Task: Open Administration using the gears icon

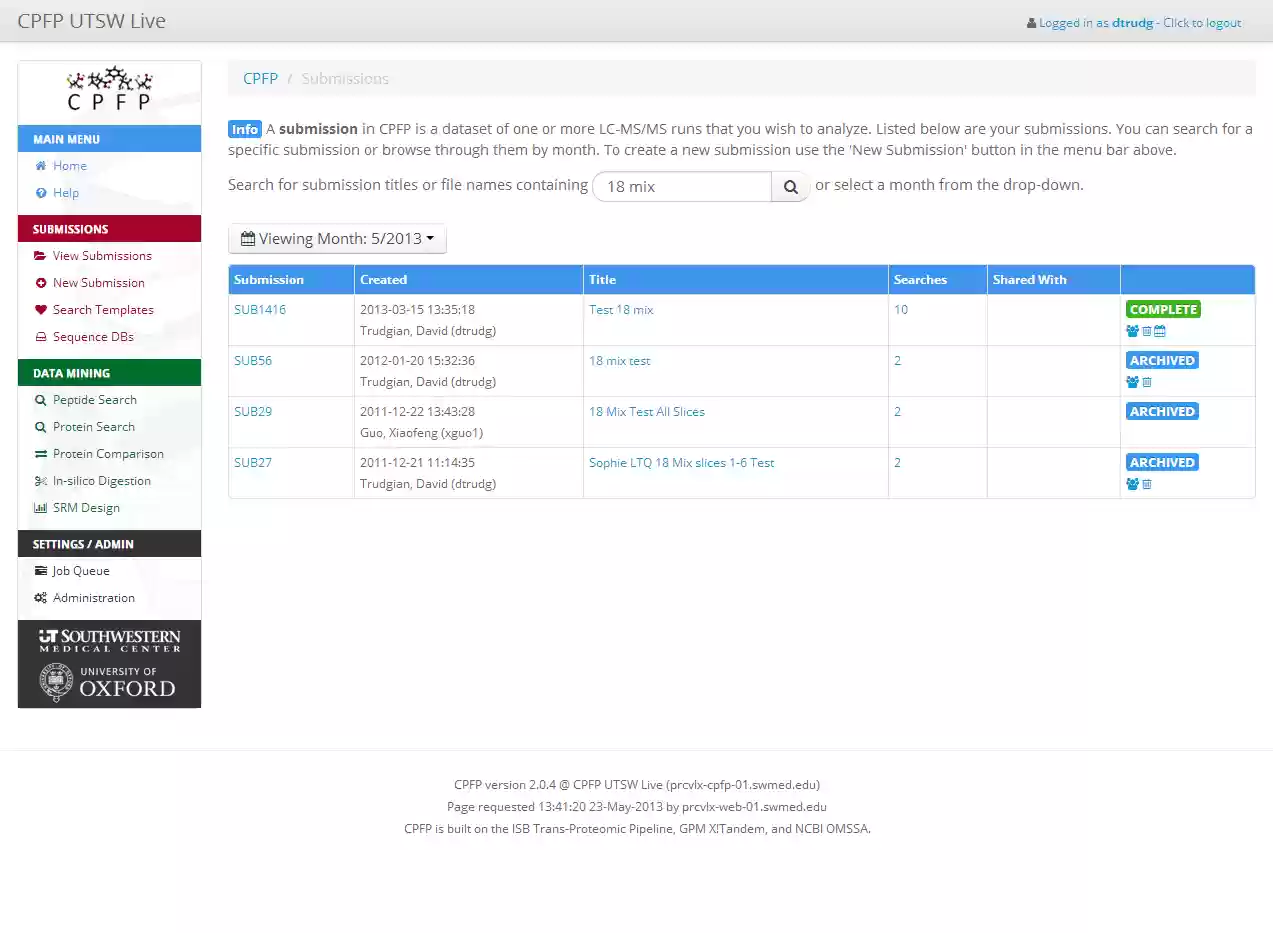Action: 40,597
